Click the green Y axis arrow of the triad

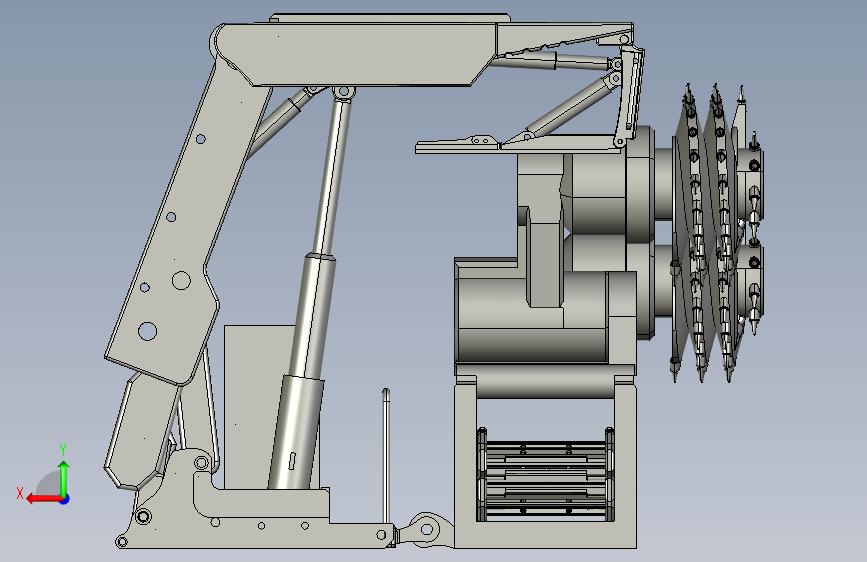click(64, 478)
